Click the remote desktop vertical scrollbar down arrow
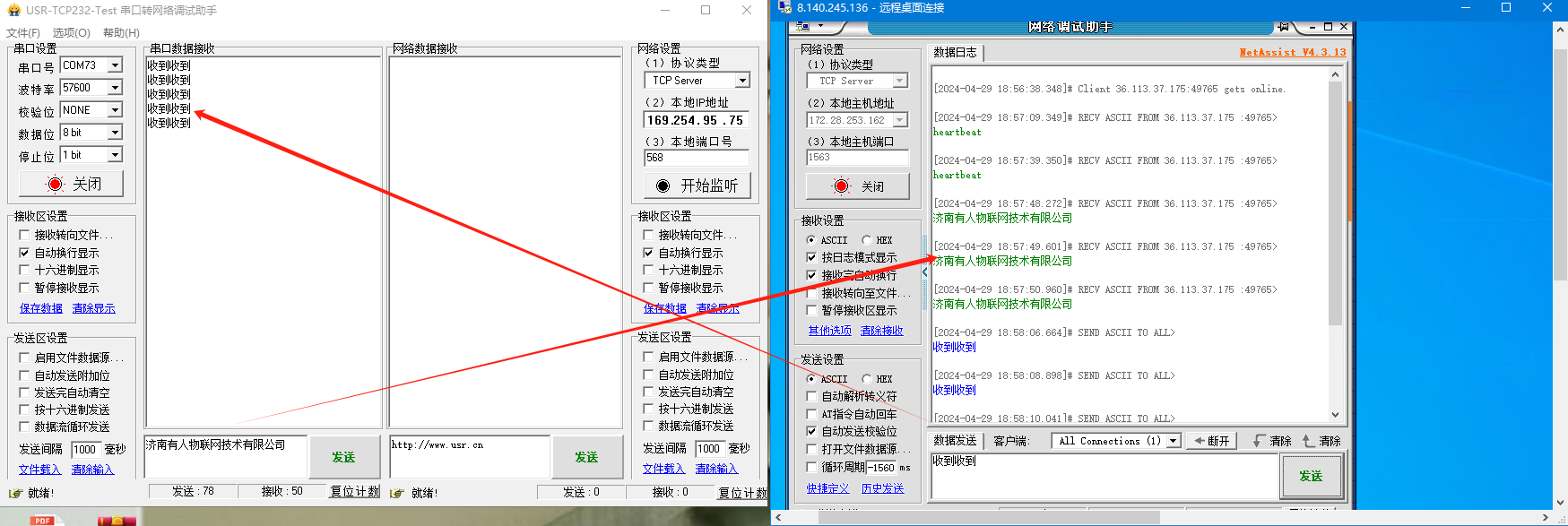The height and width of the screenshot is (526, 1568). click(x=1560, y=503)
